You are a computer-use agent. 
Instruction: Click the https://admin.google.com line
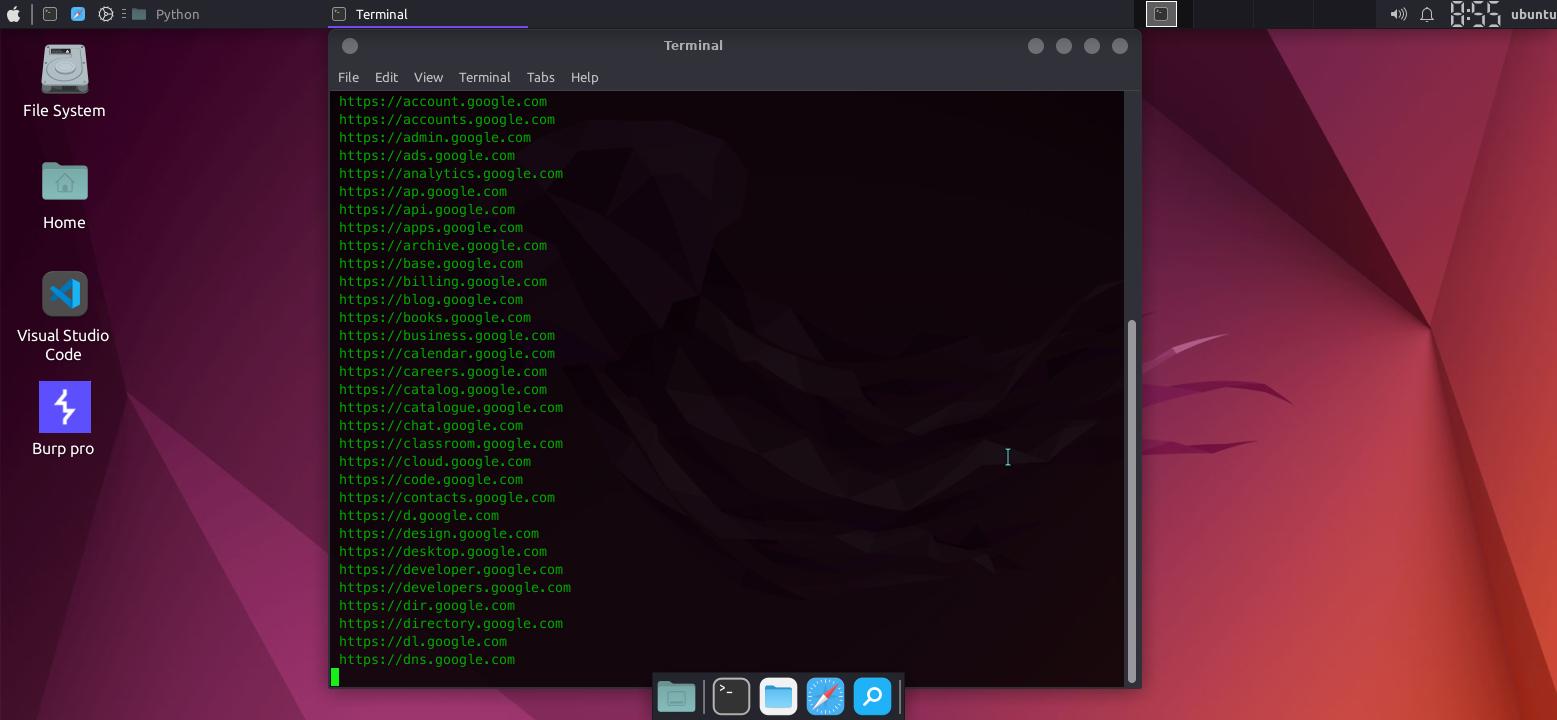[x=435, y=137]
